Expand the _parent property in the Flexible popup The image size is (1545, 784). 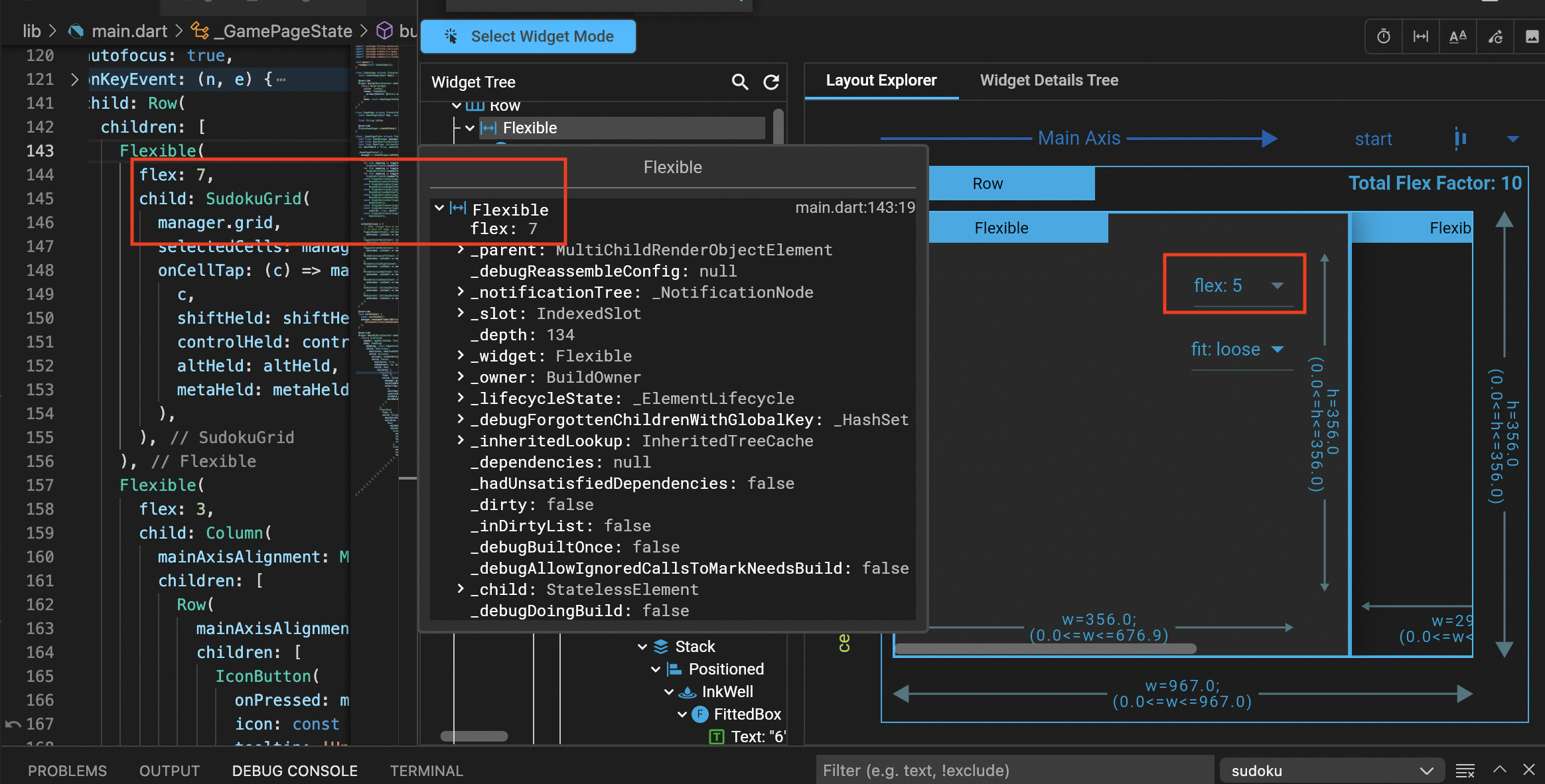pyautogui.click(x=460, y=250)
